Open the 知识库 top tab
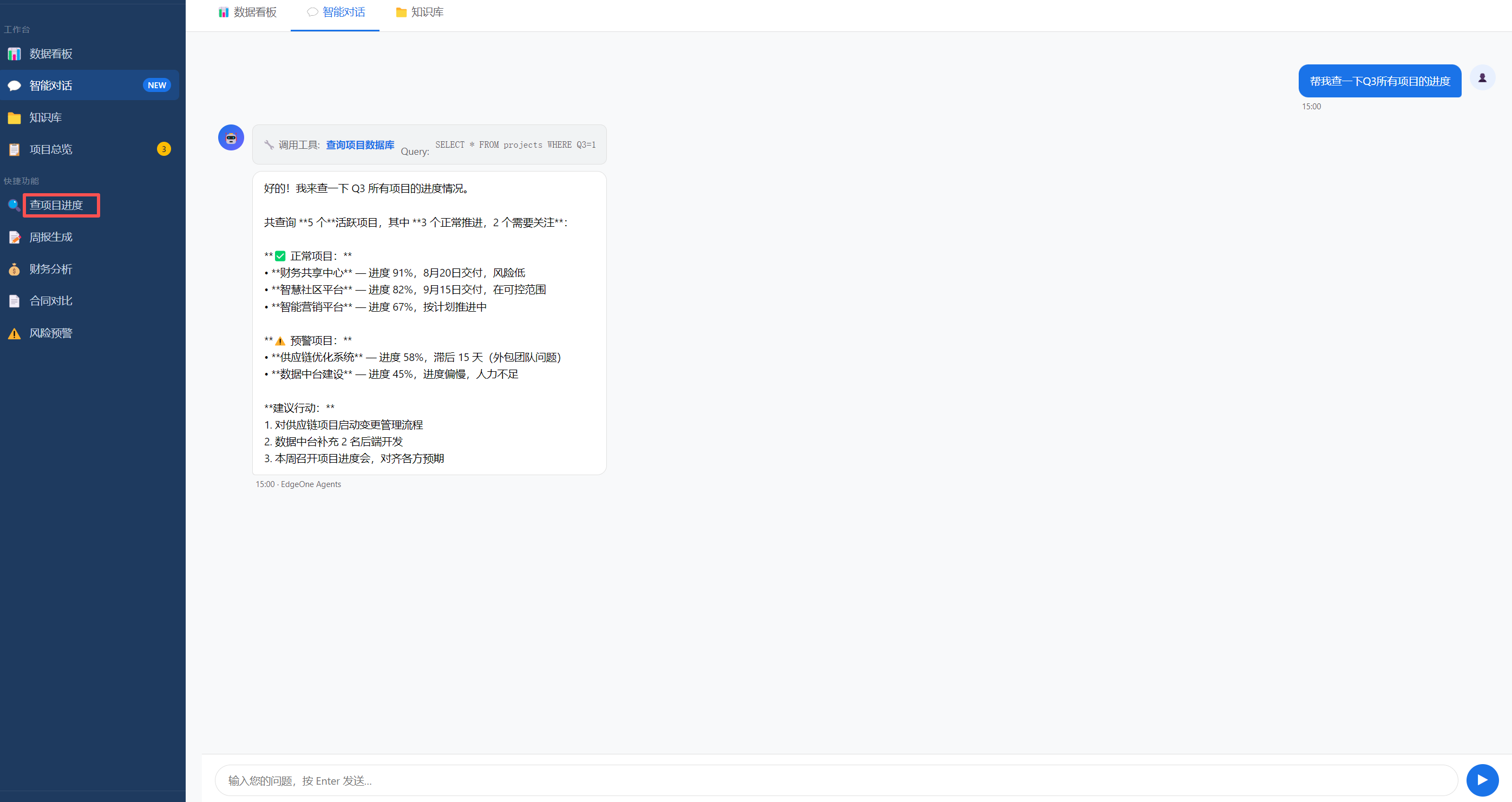1512x802 pixels. pyautogui.click(x=420, y=12)
